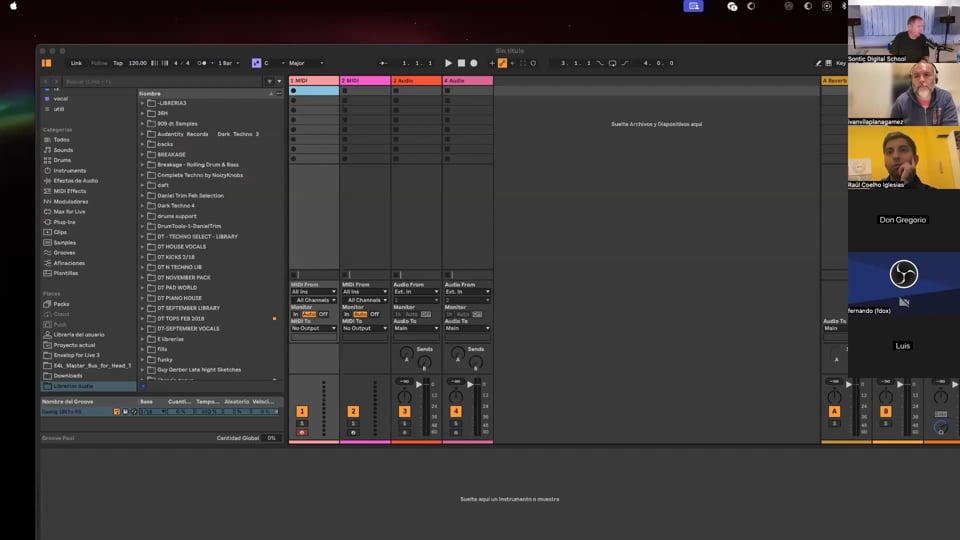Arm track 1 for recording
960x540 pixels.
click(302, 433)
